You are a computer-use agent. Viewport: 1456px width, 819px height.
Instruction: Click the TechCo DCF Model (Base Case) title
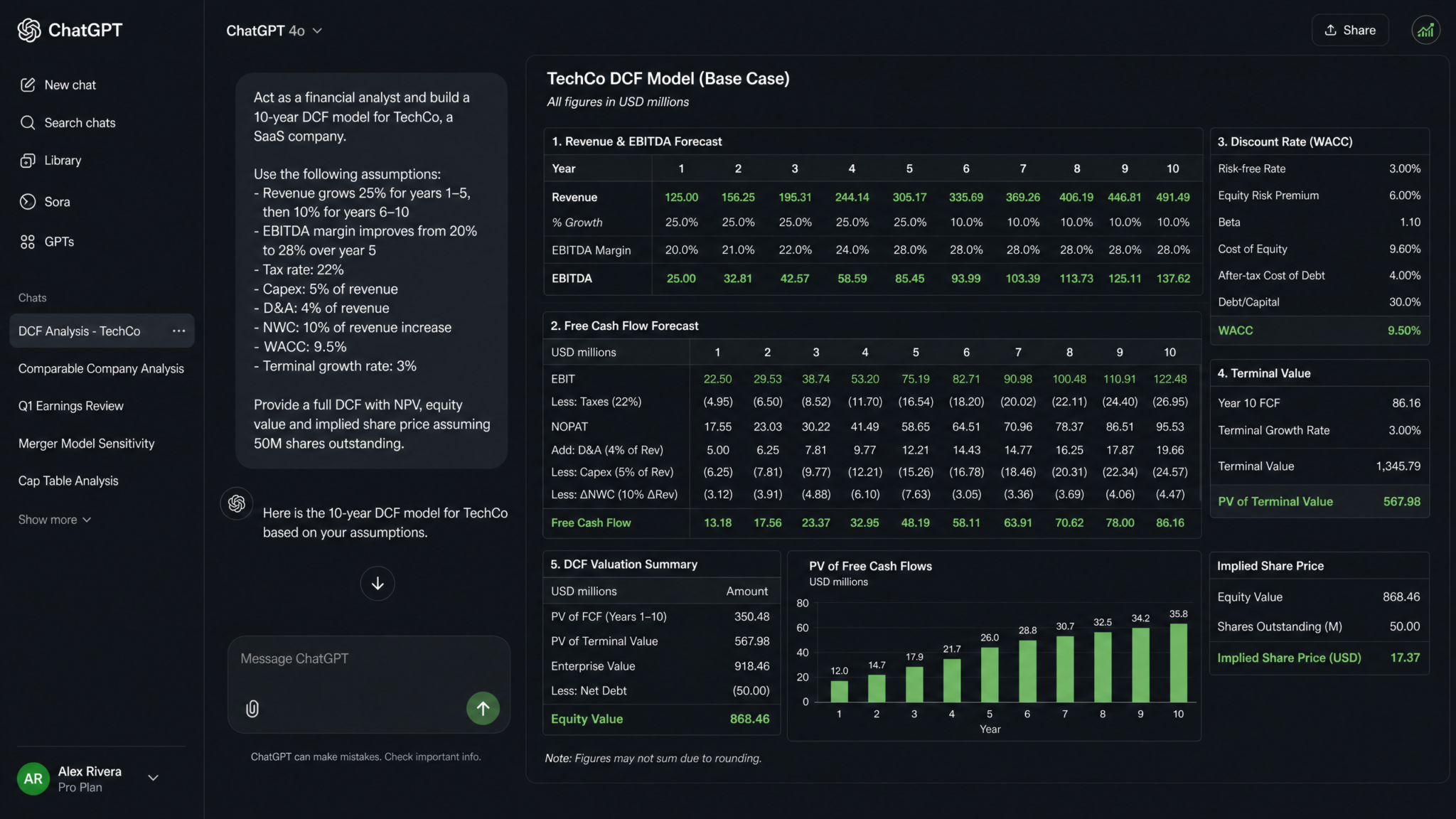pos(668,78)
